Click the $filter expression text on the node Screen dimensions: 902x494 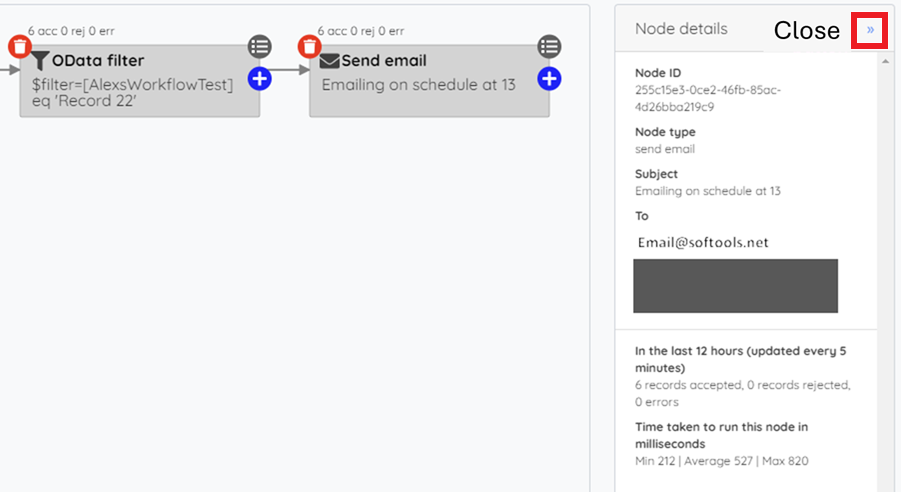coord(132,93)
